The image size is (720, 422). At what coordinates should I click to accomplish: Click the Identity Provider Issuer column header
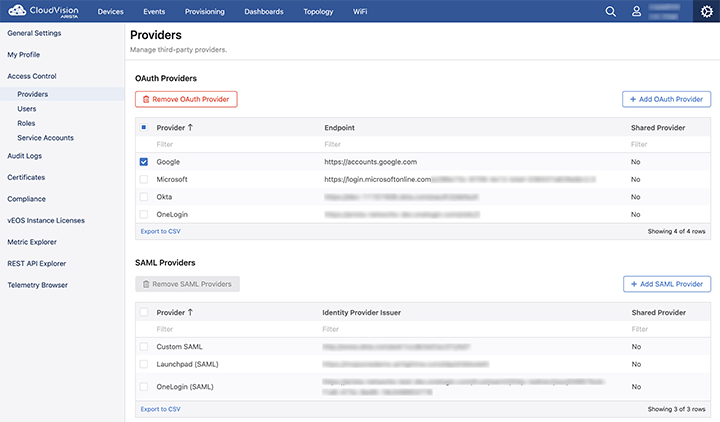click(361, 312)
